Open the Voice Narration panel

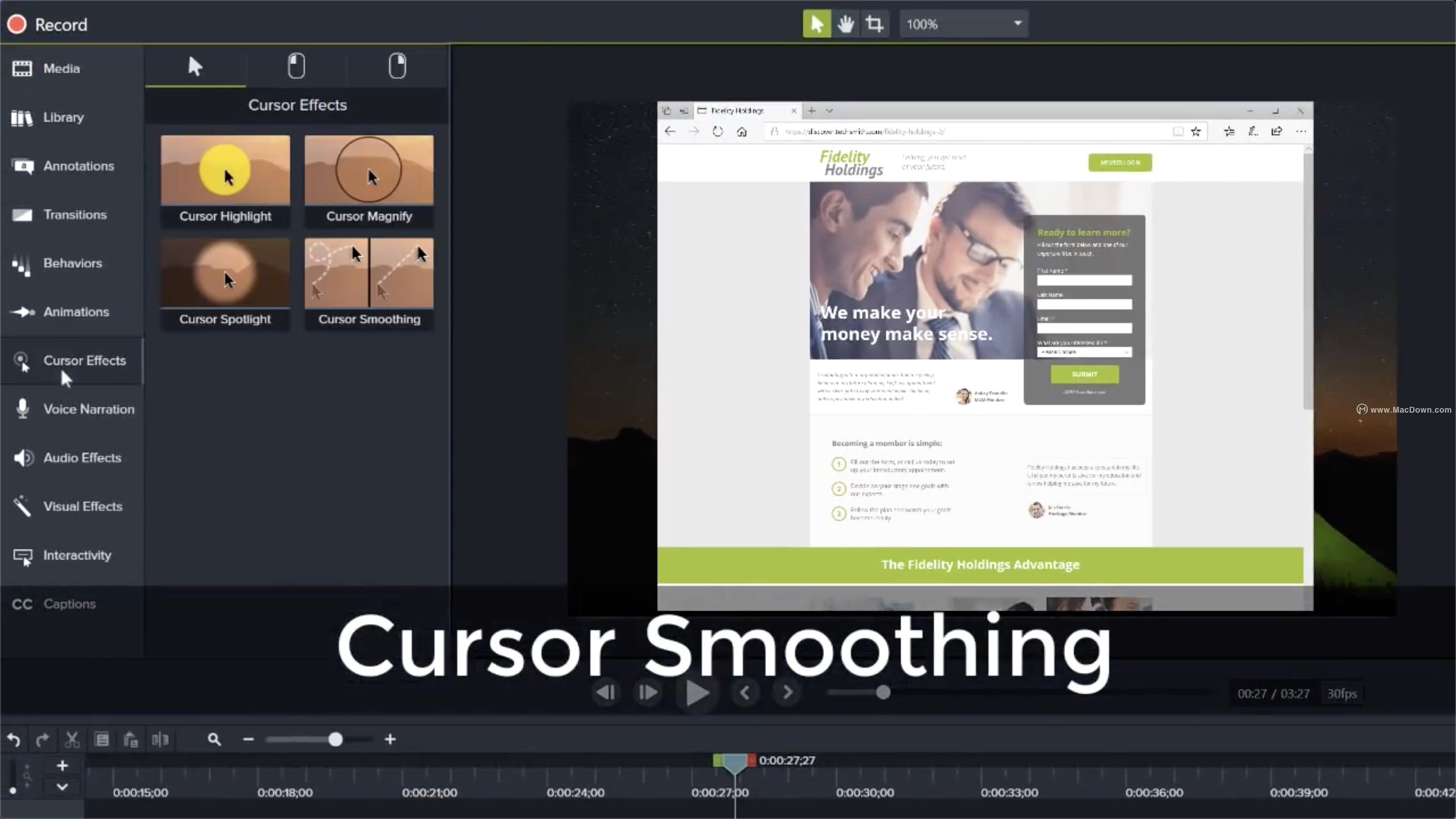(x=88, y=409)
